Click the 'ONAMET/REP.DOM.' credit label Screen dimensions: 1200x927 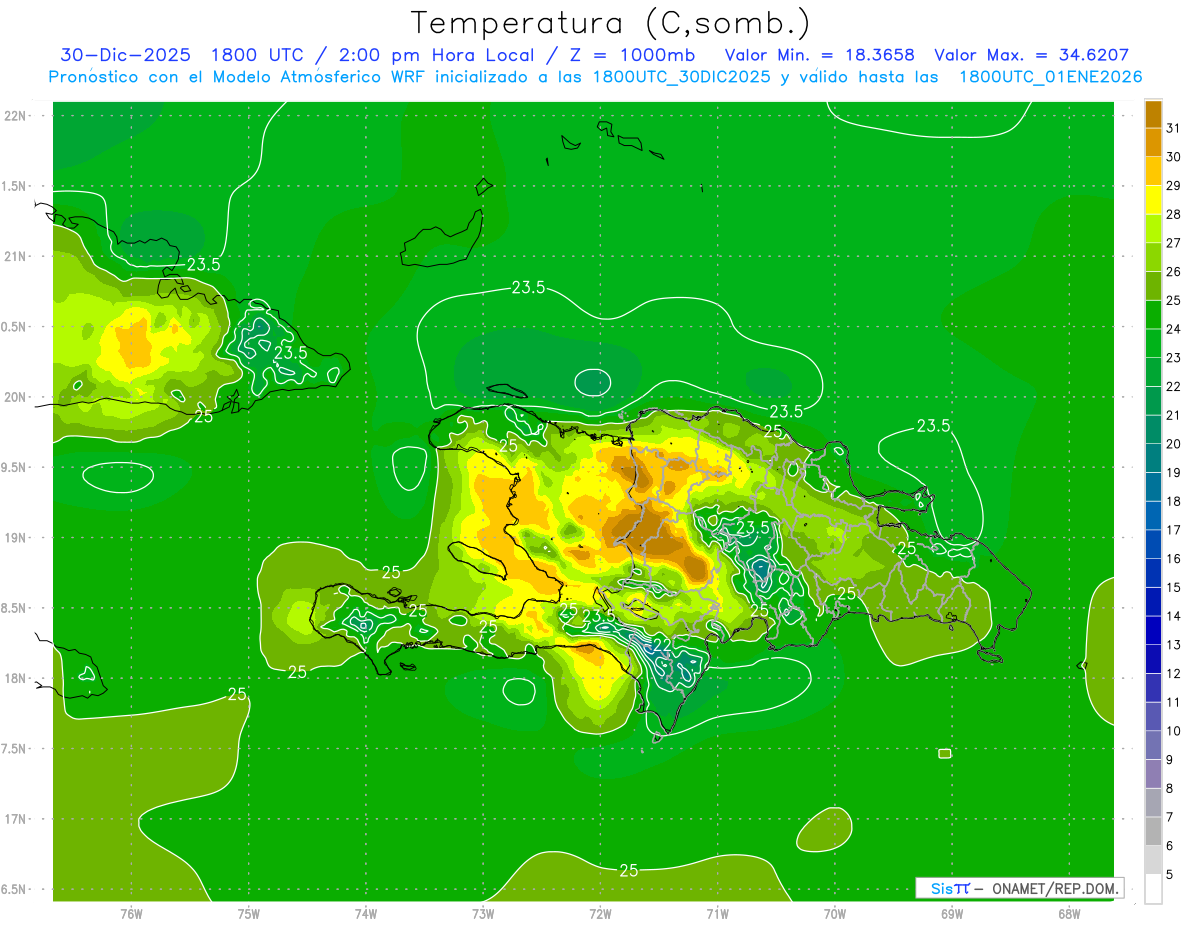[1057, 888]
